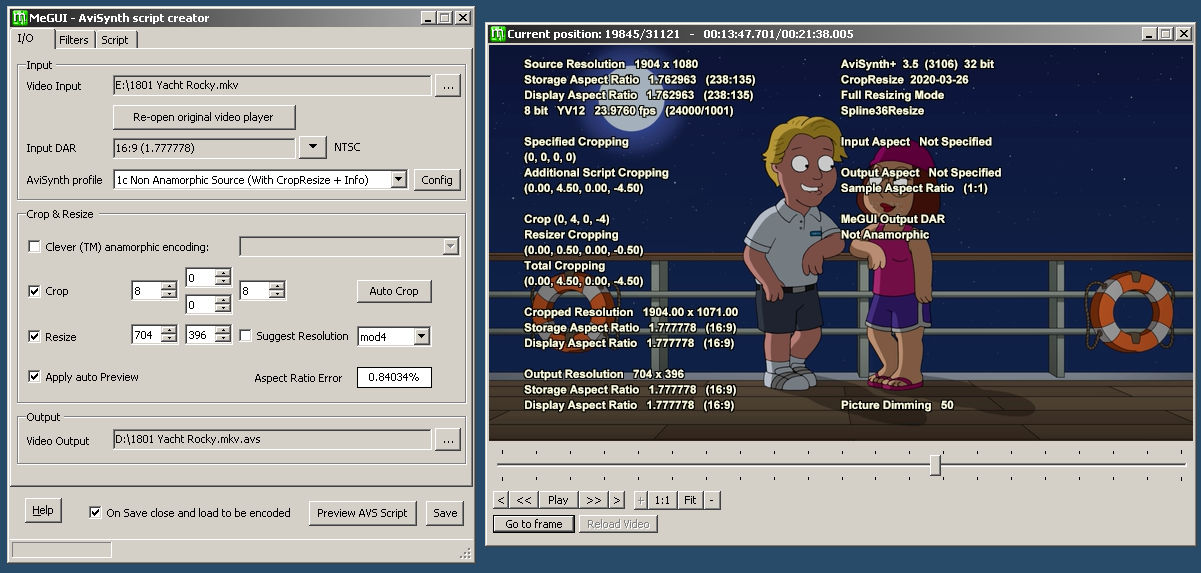Click the video position slider thumb

point(935,465)
